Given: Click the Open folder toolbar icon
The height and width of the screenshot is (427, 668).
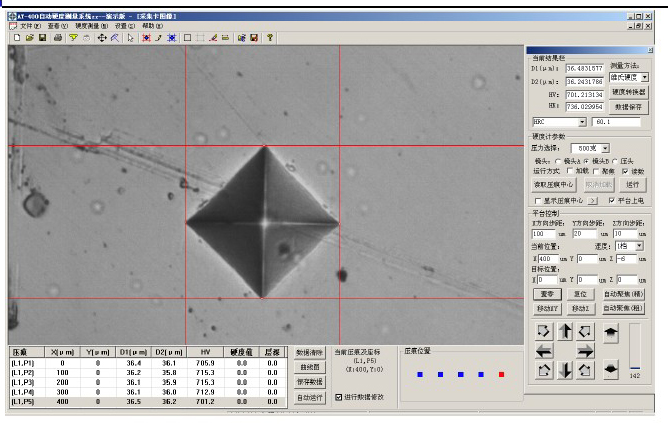Looking at the screenshot, I should pyautogui.click(x=29, y=37).
